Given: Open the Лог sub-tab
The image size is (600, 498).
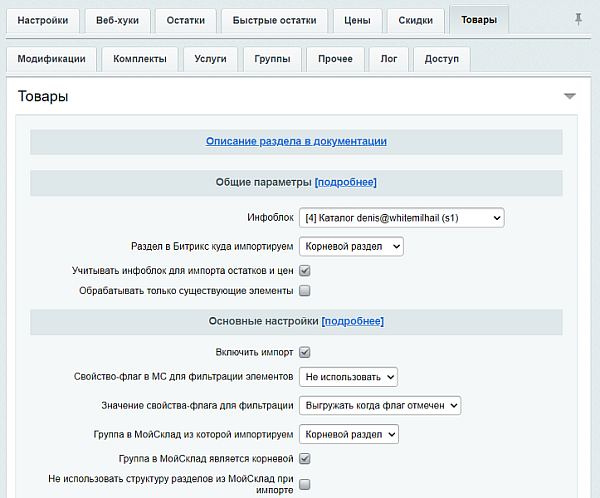Looking at the screenshot, I should tap(388, 59).
